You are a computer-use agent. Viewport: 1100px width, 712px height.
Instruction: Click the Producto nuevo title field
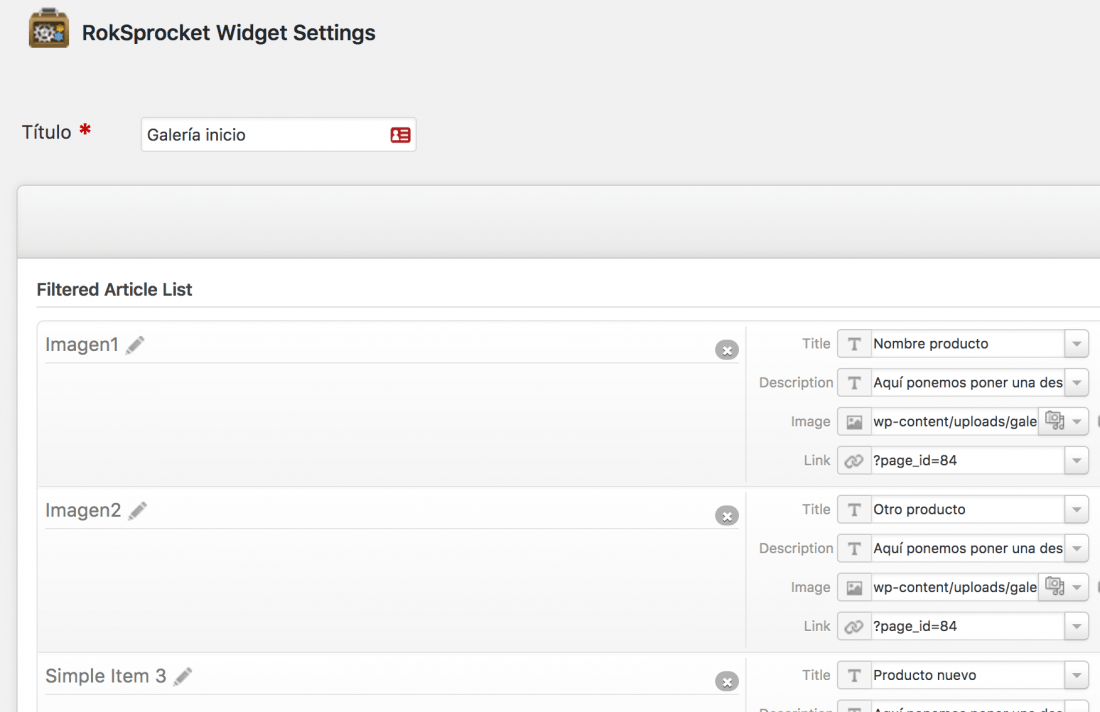point(967,675)
